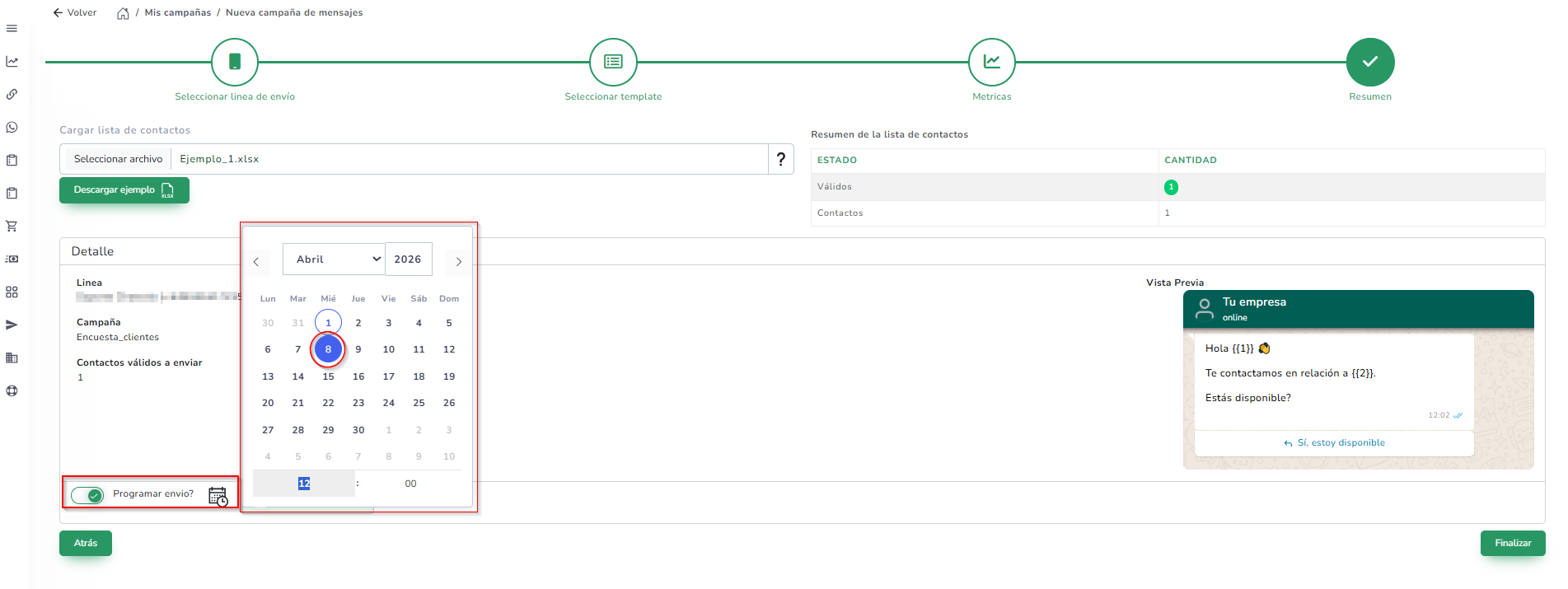
Task: Open the Abril month dropdown
Action: tap(333, 259)
